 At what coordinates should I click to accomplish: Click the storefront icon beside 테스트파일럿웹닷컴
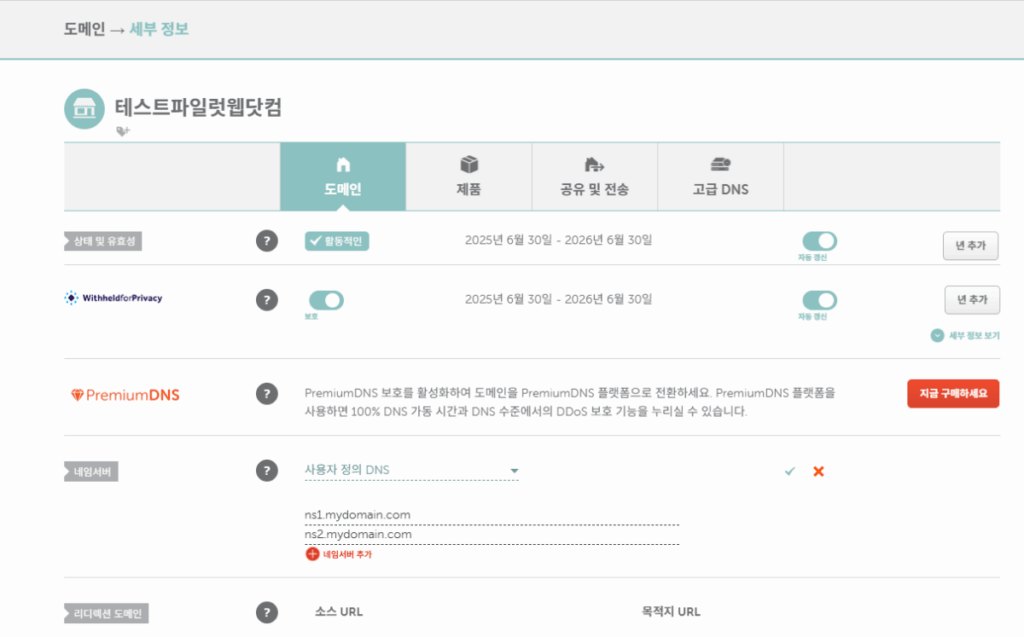click(x=85, y=108)
